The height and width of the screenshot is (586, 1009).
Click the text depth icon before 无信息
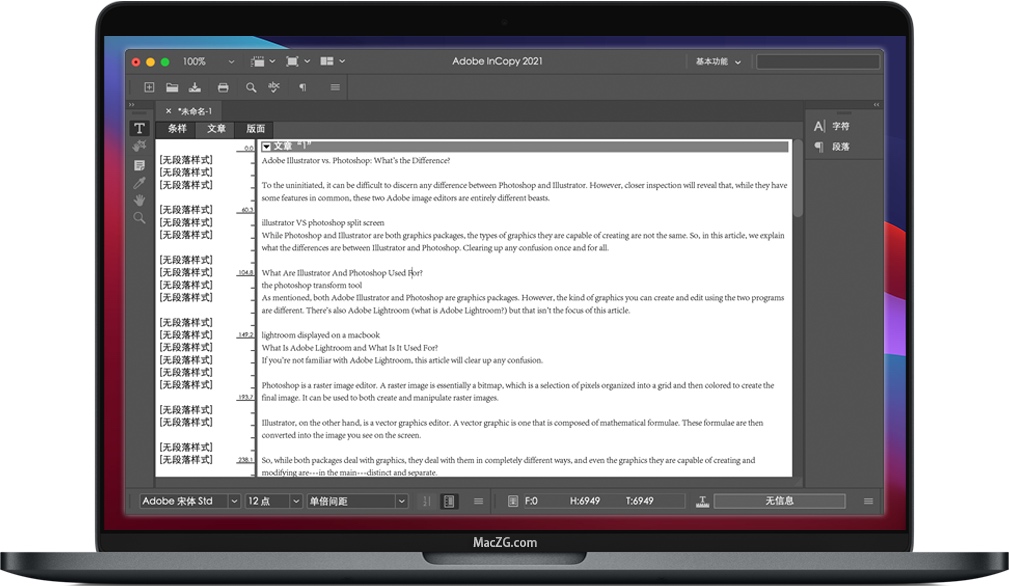coord(702,501)
